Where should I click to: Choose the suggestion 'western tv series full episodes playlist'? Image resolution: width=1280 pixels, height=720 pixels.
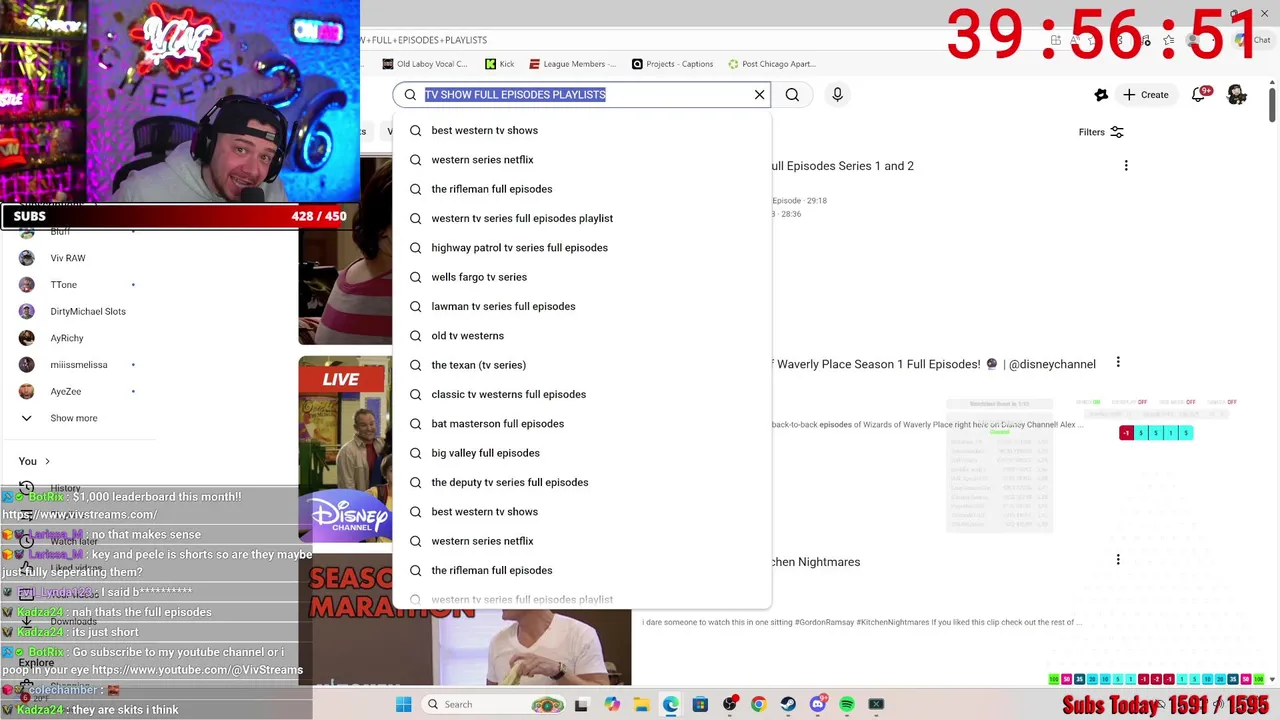(x=582, y=218)
